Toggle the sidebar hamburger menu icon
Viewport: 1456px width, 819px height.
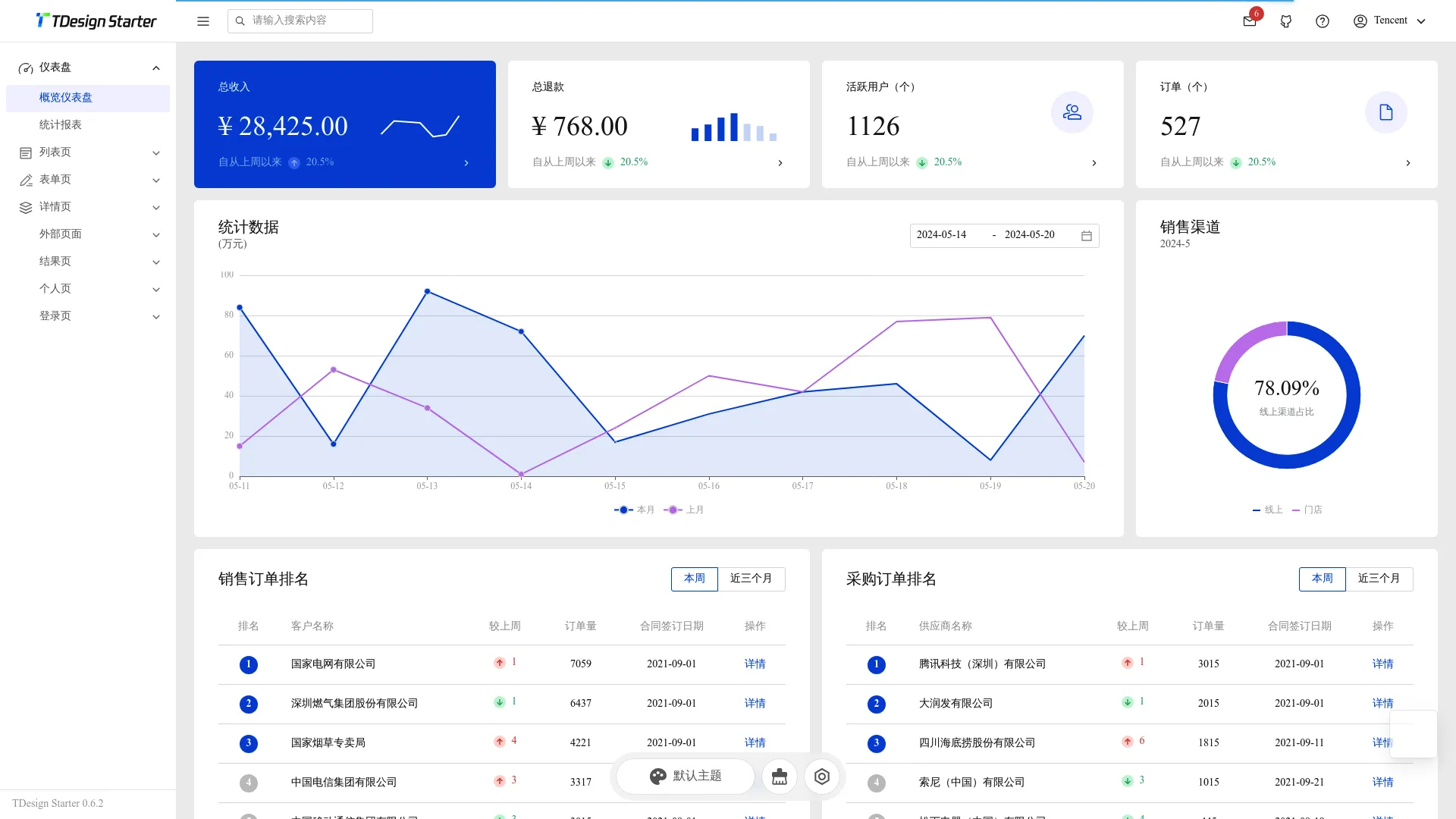tap(203, 21)
